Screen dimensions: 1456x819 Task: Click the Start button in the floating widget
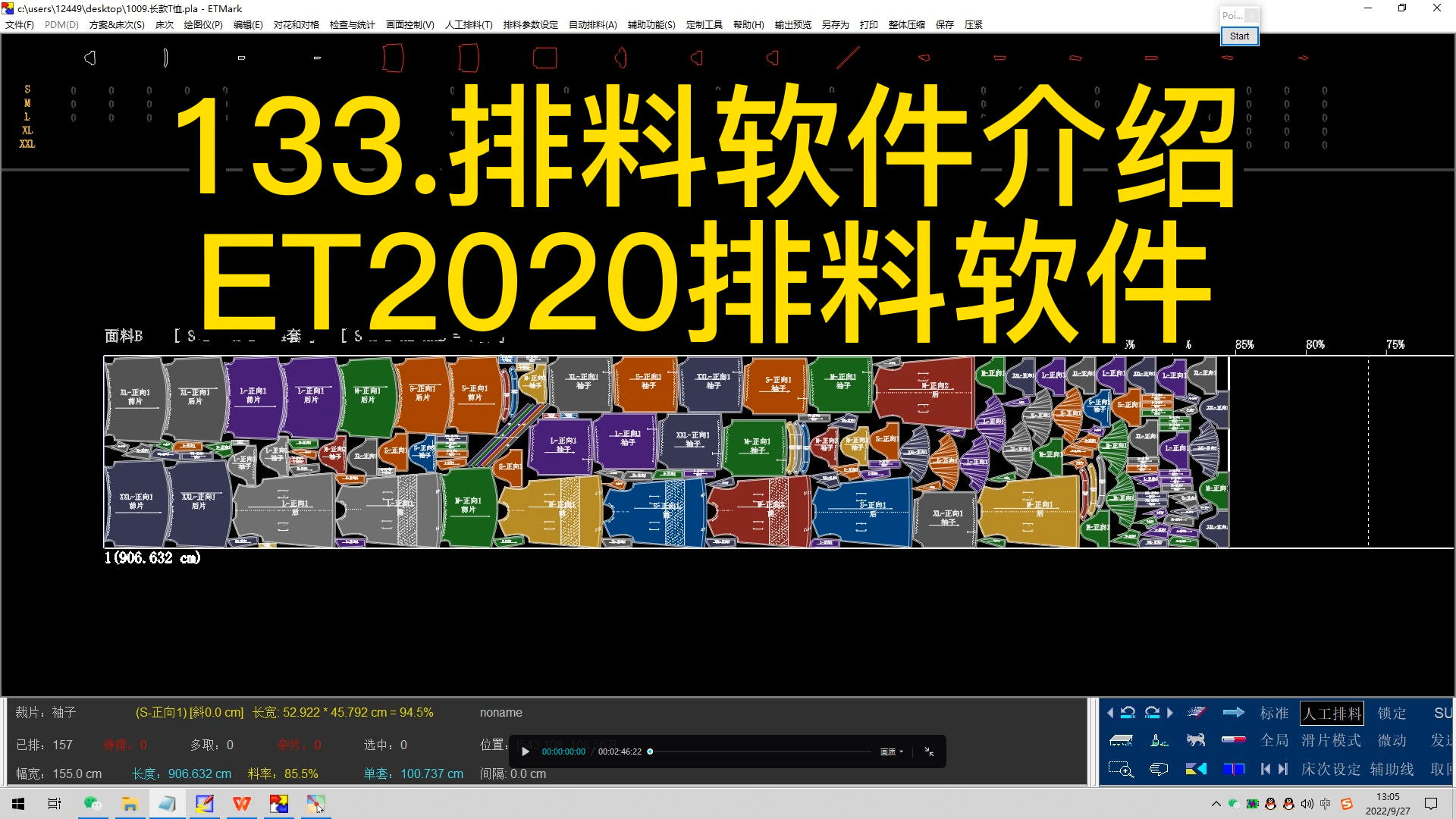[1239, 36]
